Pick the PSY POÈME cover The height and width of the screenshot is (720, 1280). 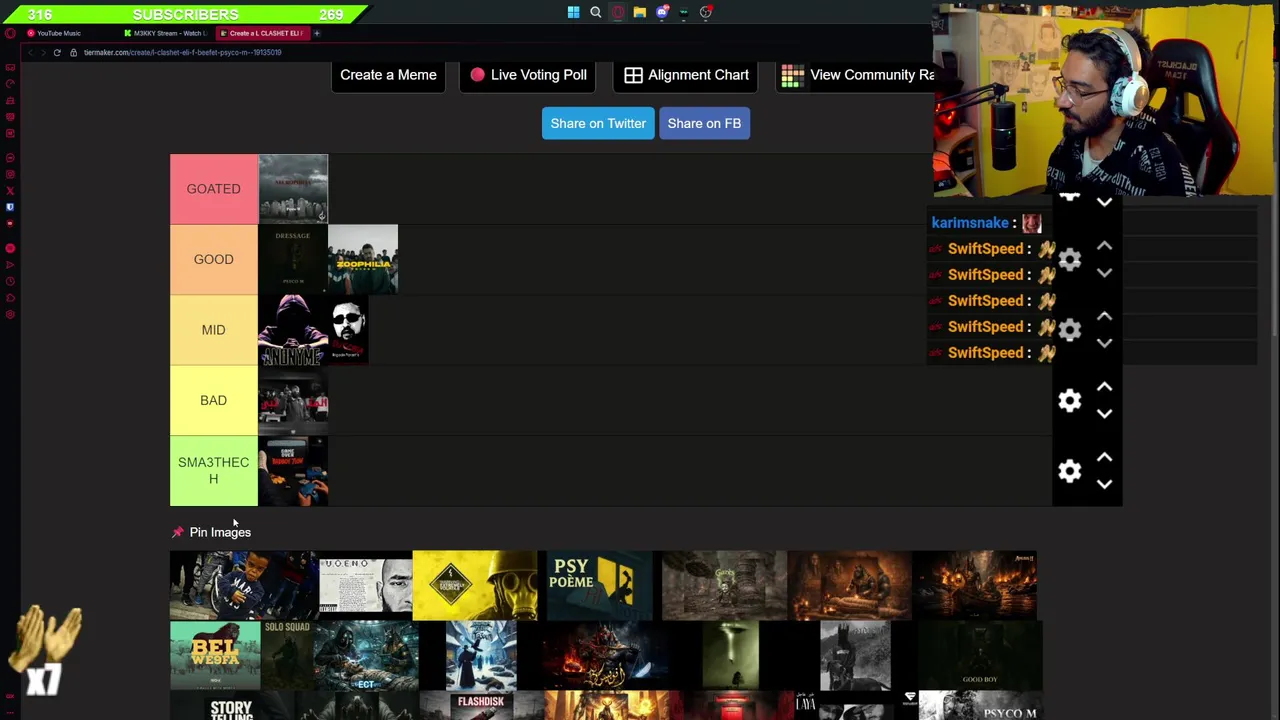click(x=599, y=585)
